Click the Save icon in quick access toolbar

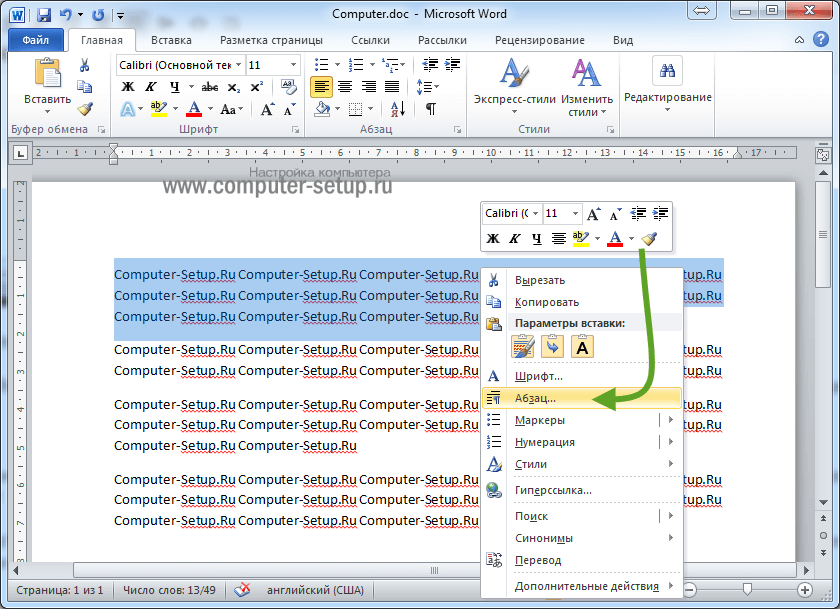coord(45,15)
